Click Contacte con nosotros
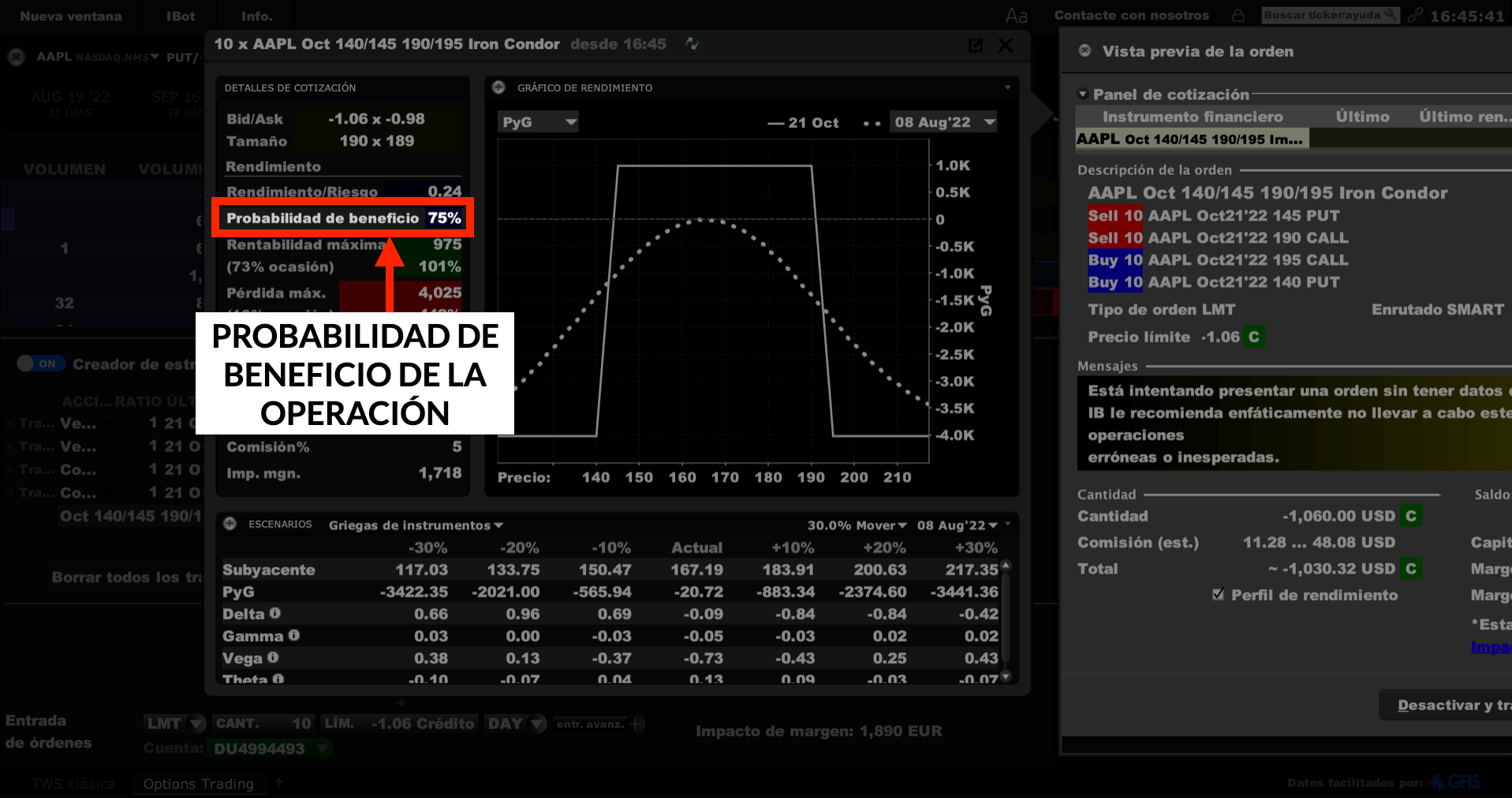The height and width of the screenshot is (798, 1512). (1131, 15)
